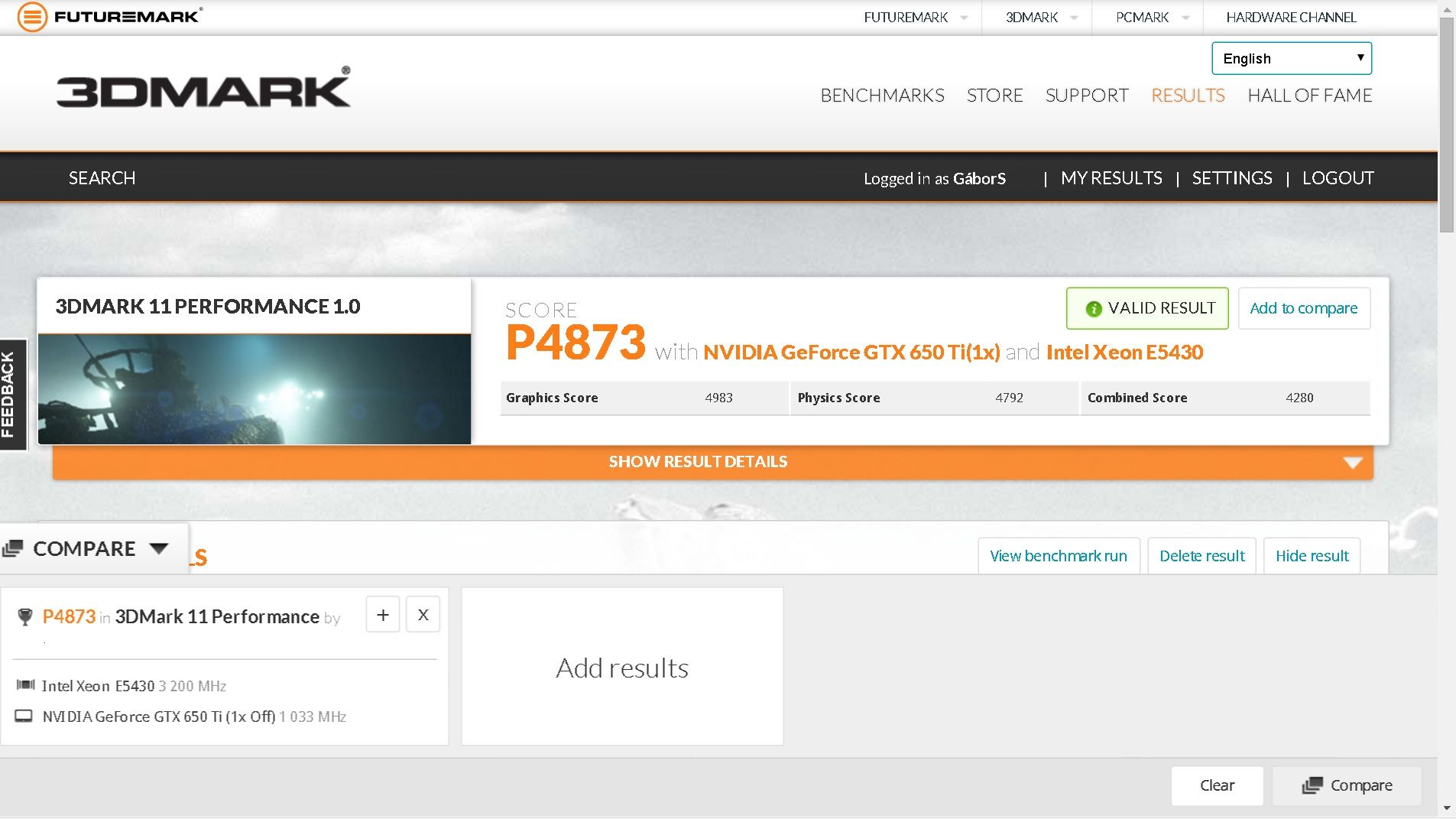This screenshot has width=1456, height=819.
Task: Open the English language selector
Action: pyautogui.click(x=1292, y=59)
